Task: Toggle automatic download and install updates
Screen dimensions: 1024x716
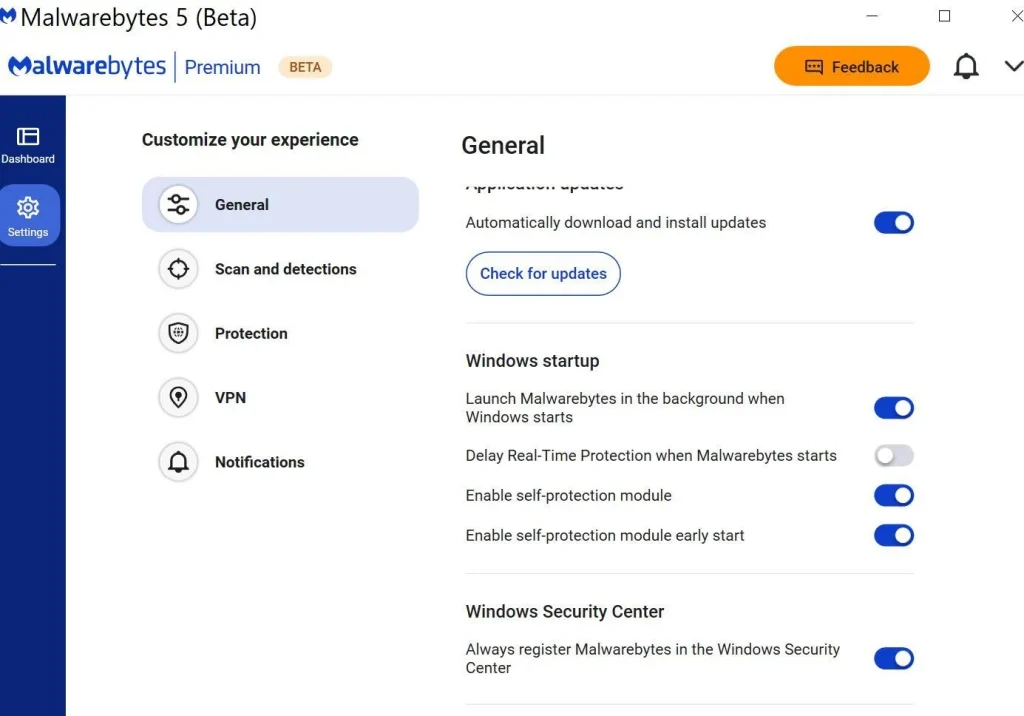Action: 893,223
